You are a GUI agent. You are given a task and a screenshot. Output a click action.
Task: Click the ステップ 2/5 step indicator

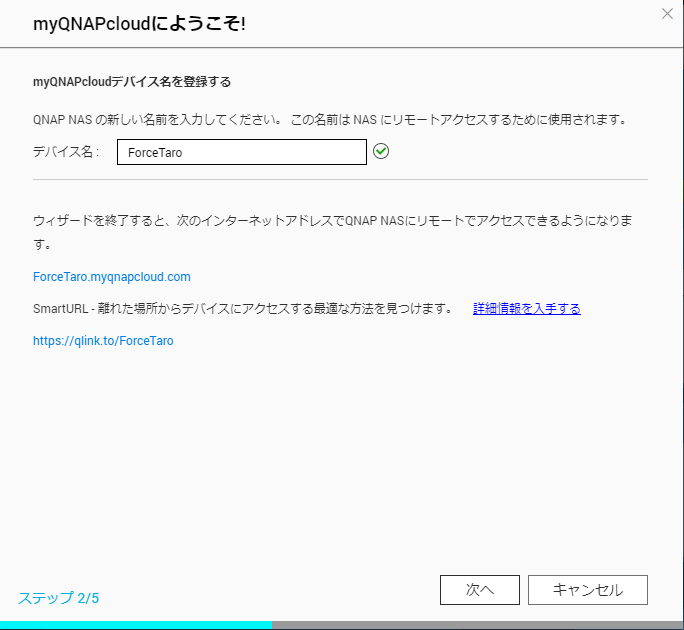coord(58,598)
